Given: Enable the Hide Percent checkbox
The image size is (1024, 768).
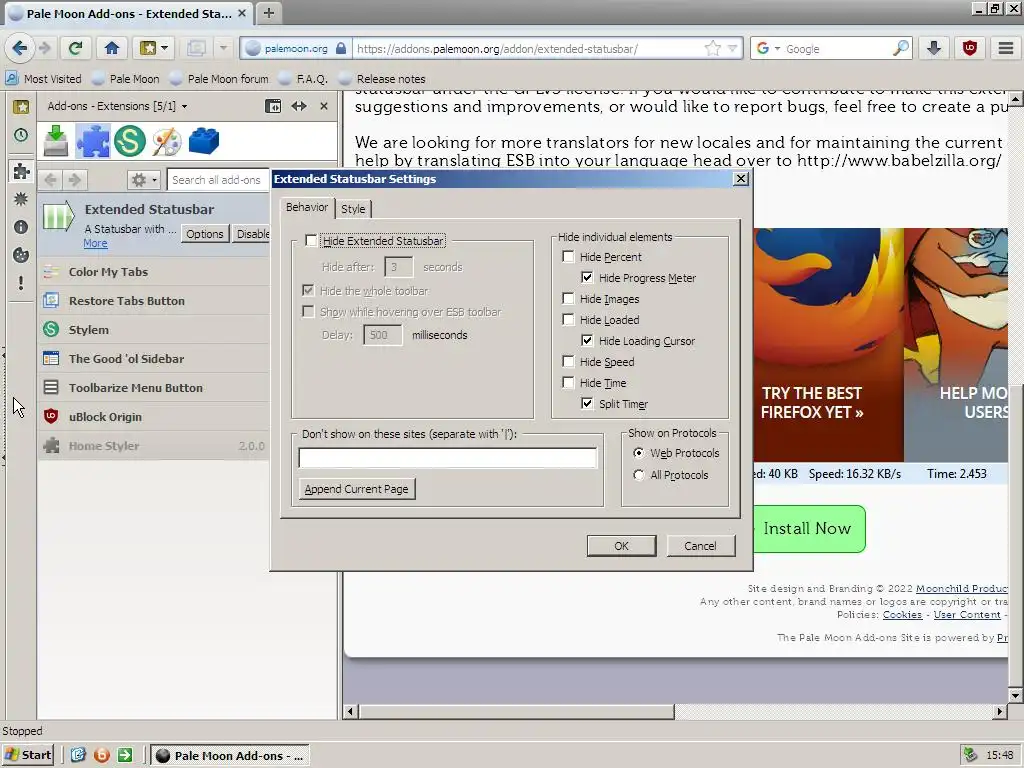Looking at the screenshot, I should (x=568, y=257).
